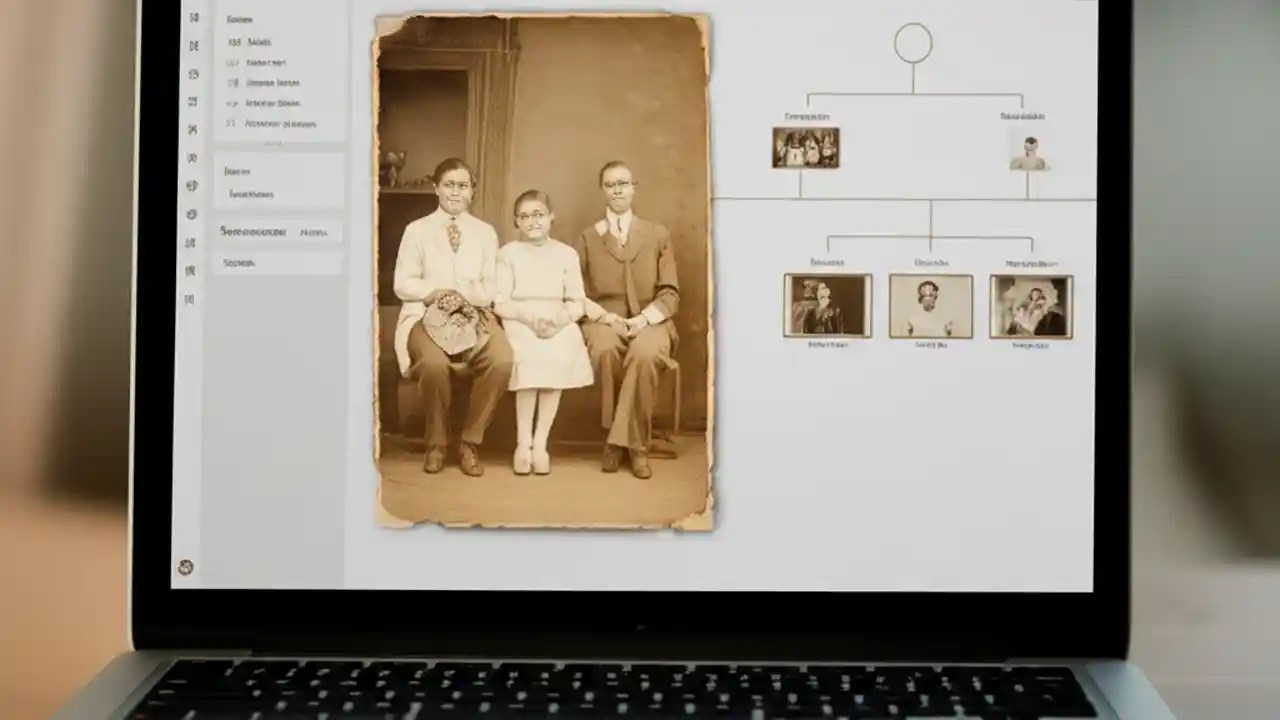Open the circular icon at the sidebar's bottom corner

[186, 566]
